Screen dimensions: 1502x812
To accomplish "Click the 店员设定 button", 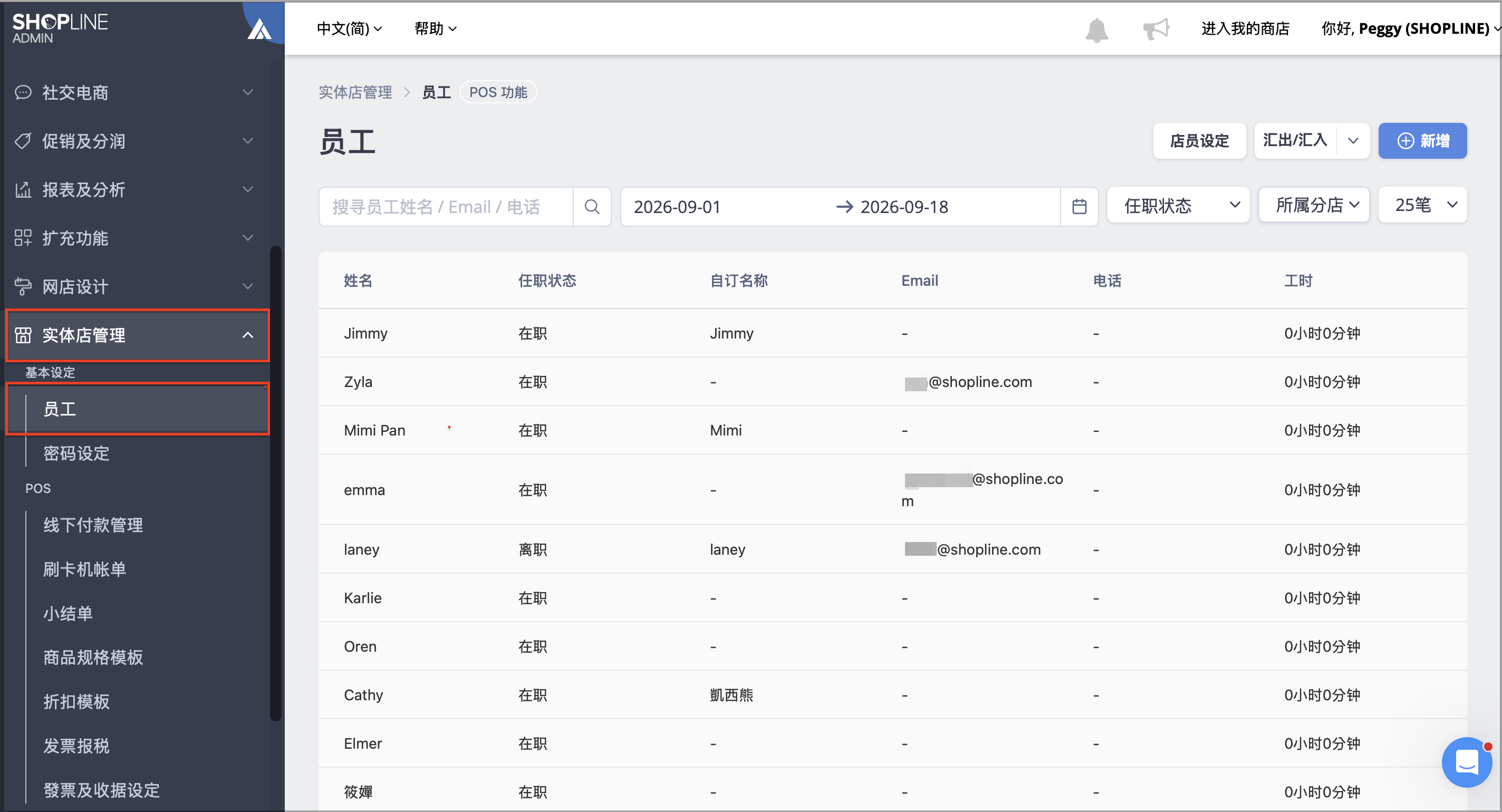I will tap(1199, 140).
